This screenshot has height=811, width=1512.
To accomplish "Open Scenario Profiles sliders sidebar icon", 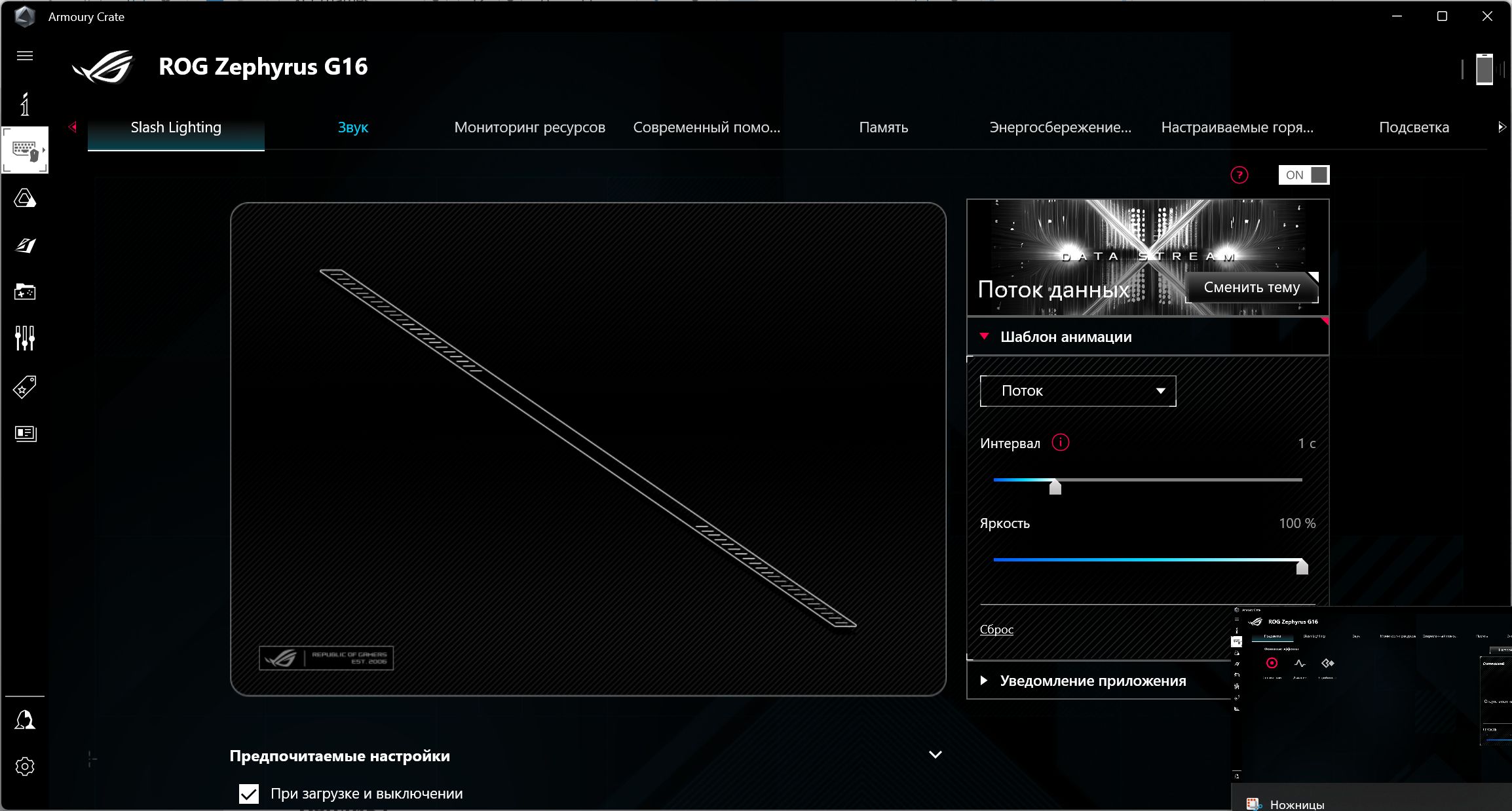I will coord(25,338).
